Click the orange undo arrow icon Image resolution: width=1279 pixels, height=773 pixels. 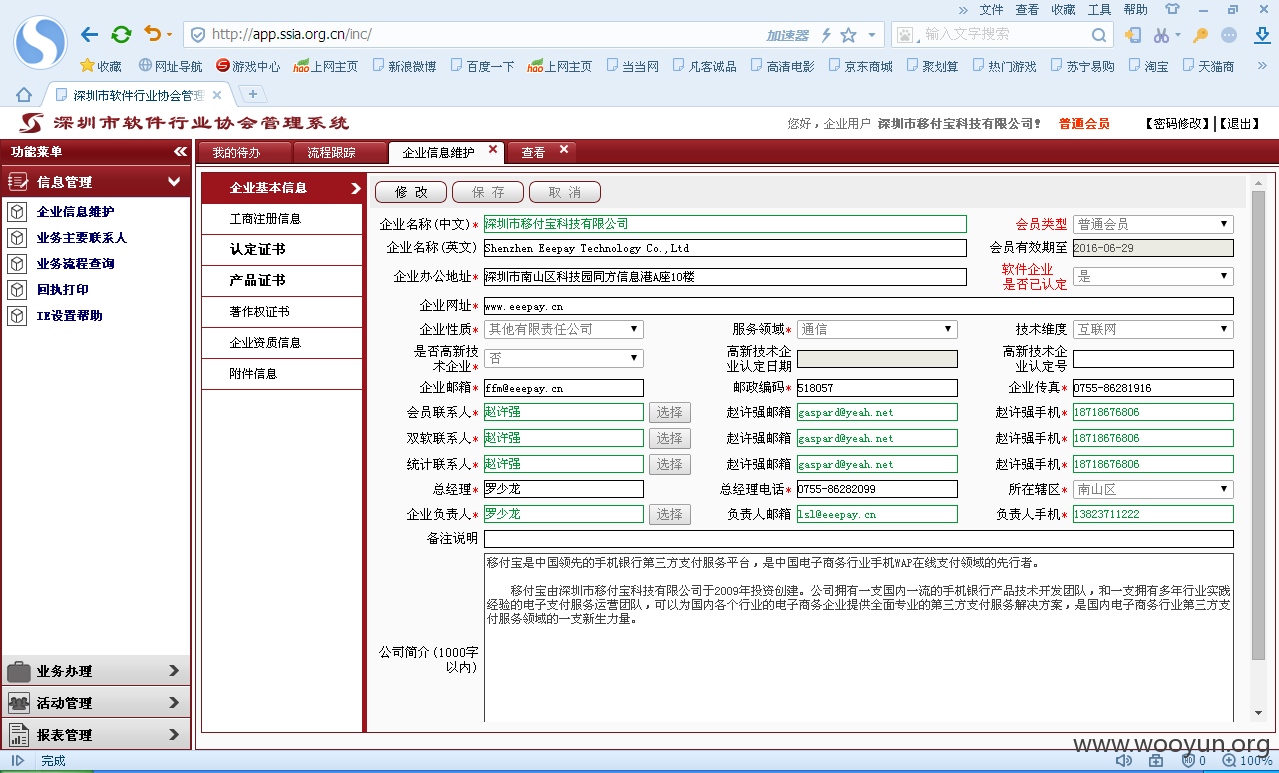[152, 34]
